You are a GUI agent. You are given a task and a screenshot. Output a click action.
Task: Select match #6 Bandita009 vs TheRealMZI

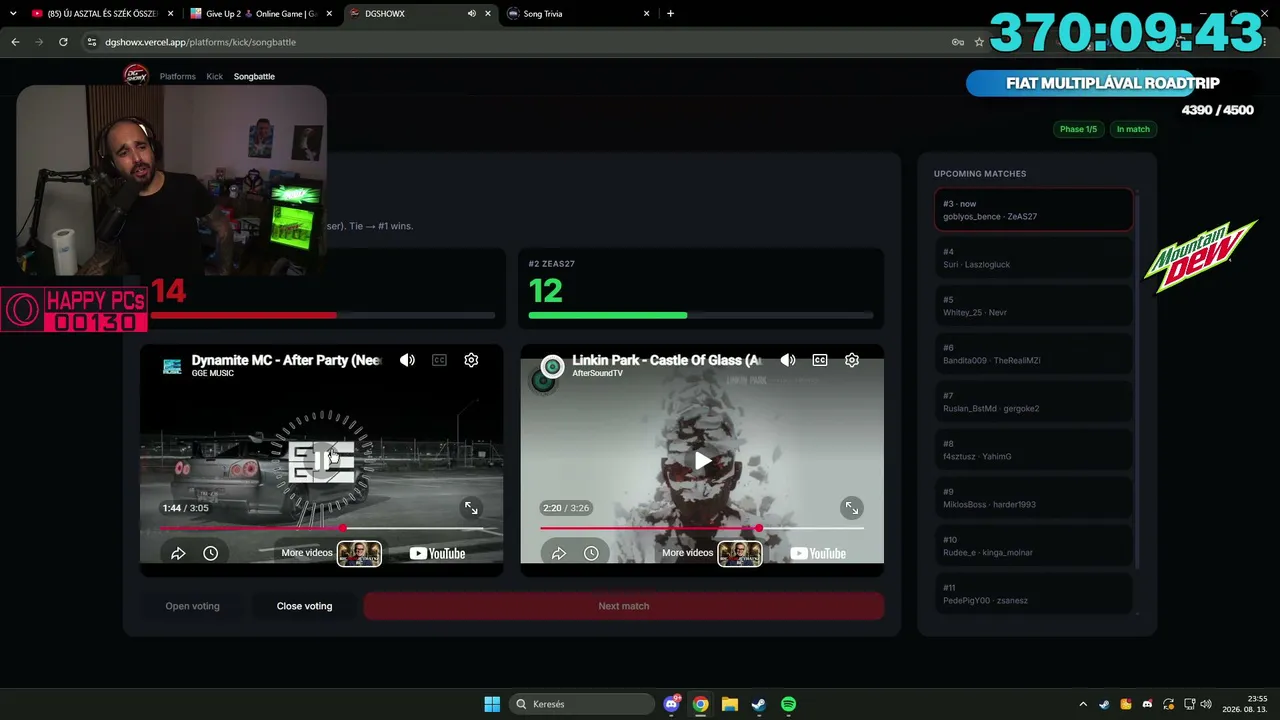click(x=1034, y=354)
